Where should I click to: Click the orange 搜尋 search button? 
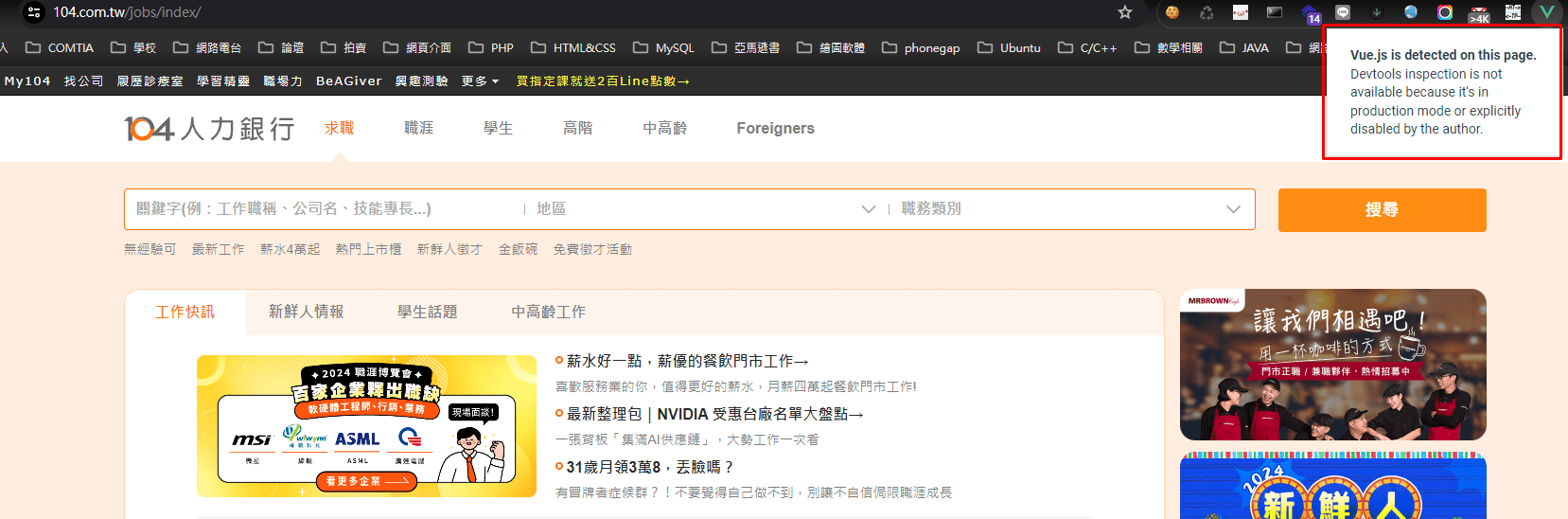[x=1382, y=209]
